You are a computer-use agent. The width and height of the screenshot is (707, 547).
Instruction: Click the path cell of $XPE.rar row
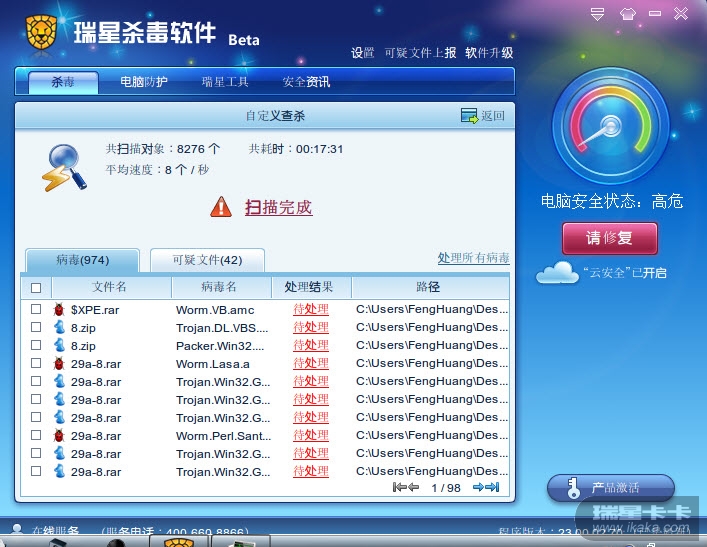(432, 309)
